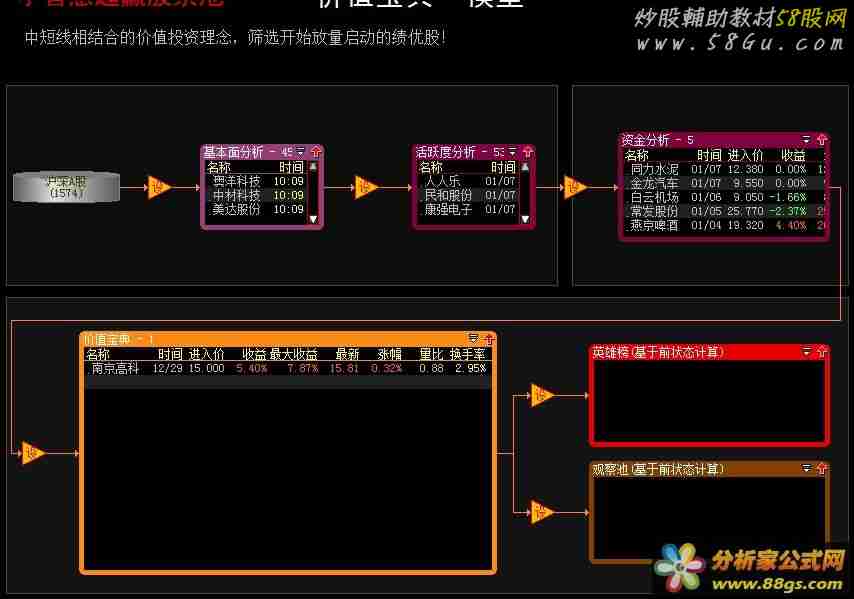854x599 pixels.
Task: Click 涨幅 column header in 价值宝典
Action: point(389,354)
